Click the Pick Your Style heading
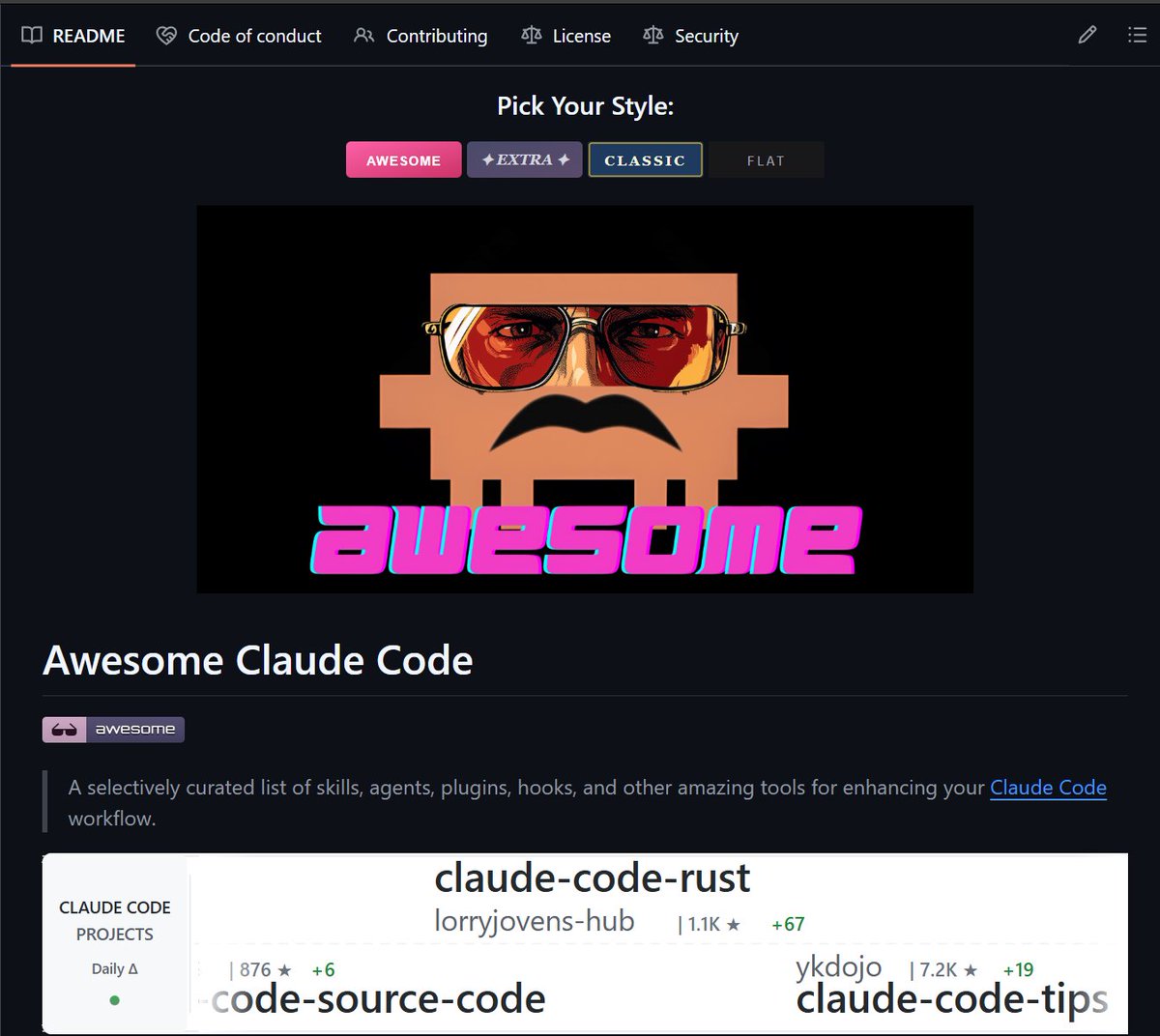The width and height of the screenshot is (1160, 1036). click(585, 106)
